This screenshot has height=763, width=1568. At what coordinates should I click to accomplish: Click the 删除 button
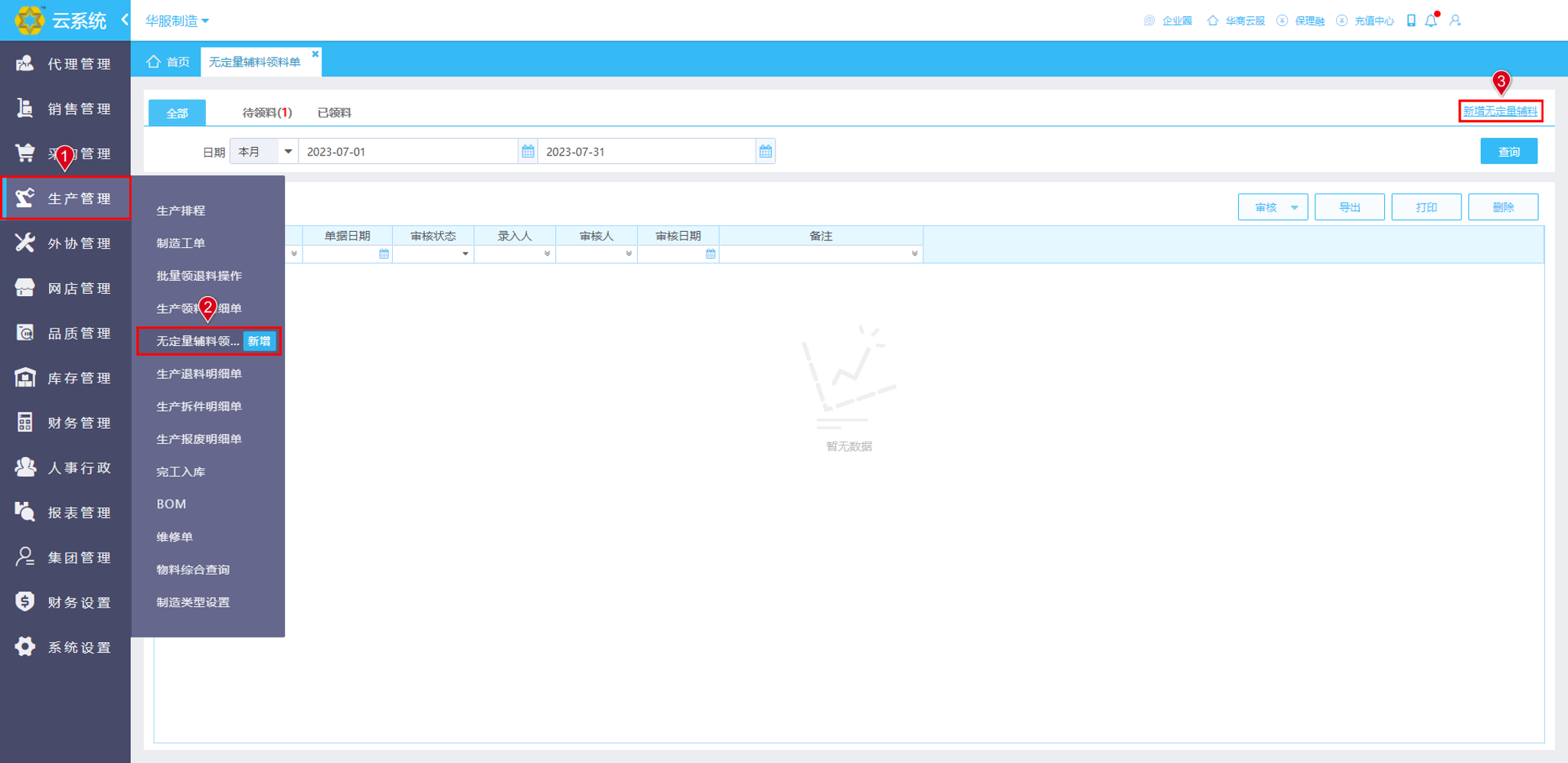1503,207
